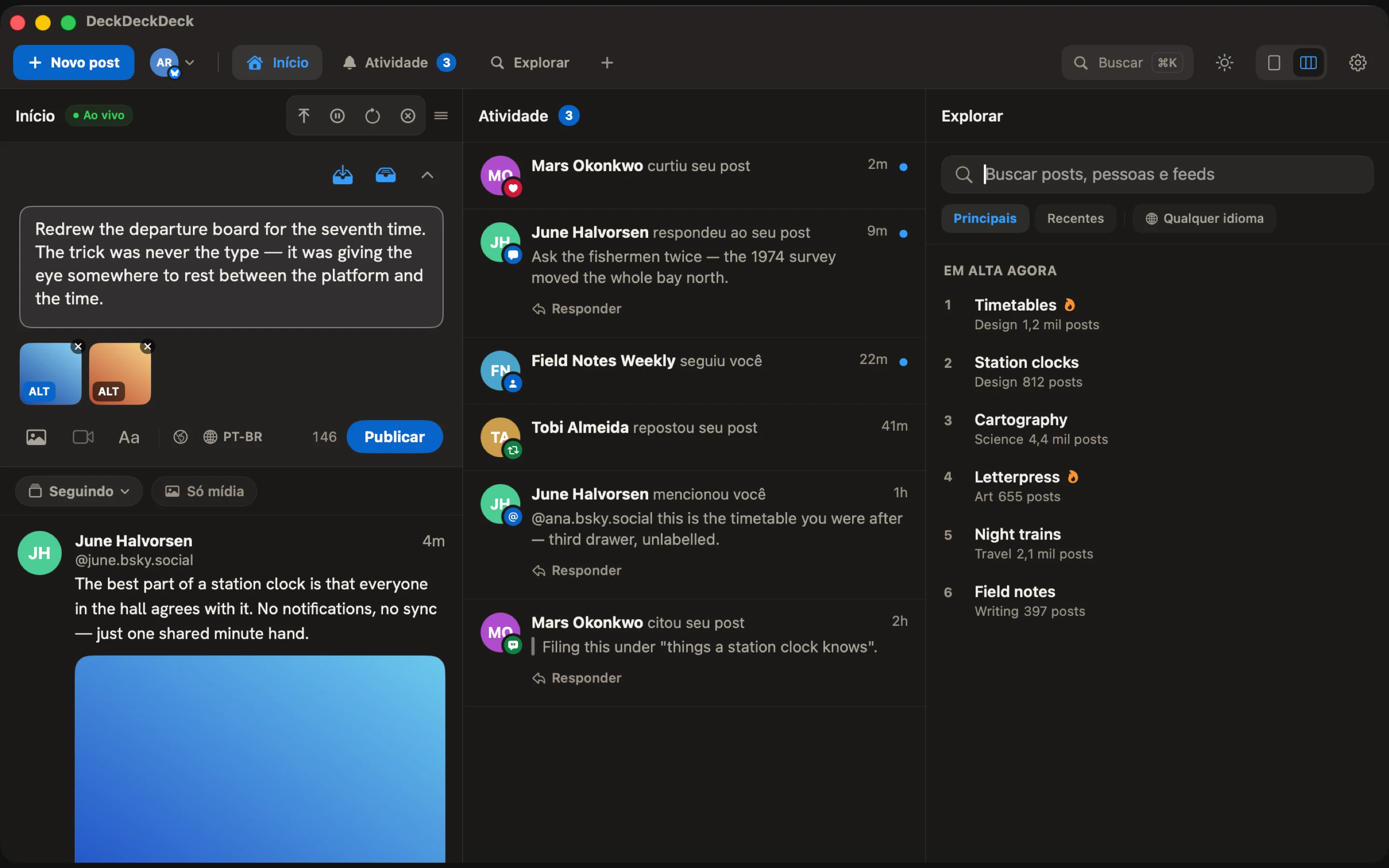Open Tobi Almeida's avatar
1389x868 pixels.
pyautogui.click(x=500, y=437)
